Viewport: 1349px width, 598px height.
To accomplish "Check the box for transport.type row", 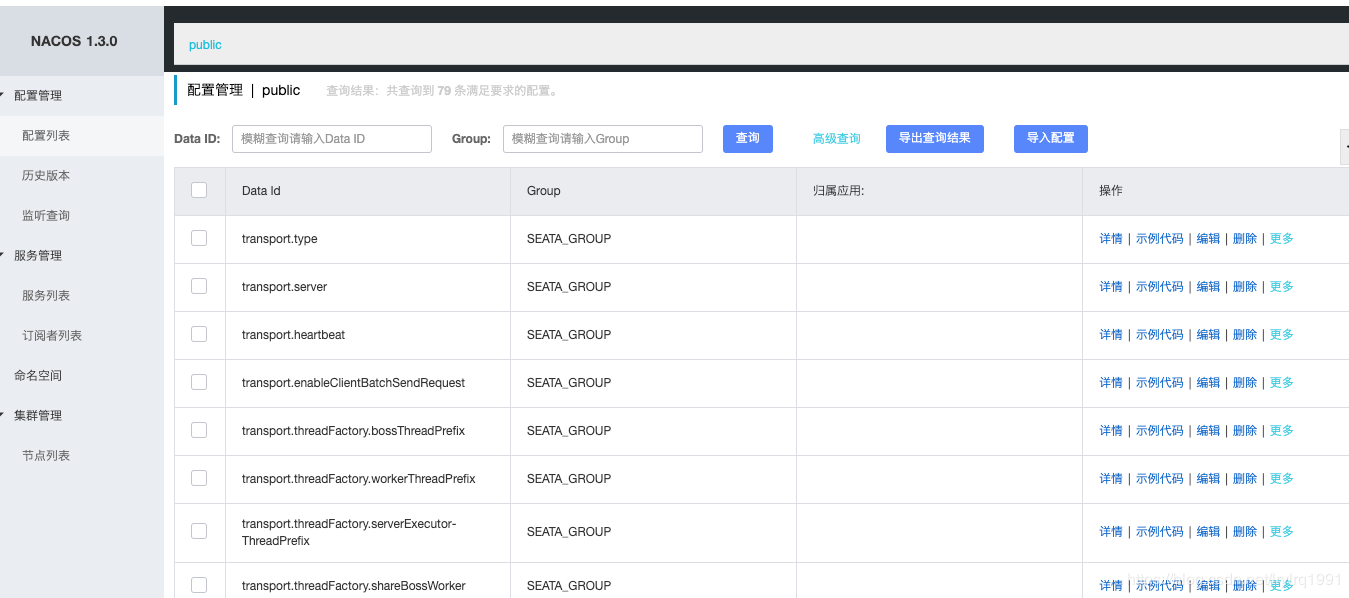I will 199,238.
